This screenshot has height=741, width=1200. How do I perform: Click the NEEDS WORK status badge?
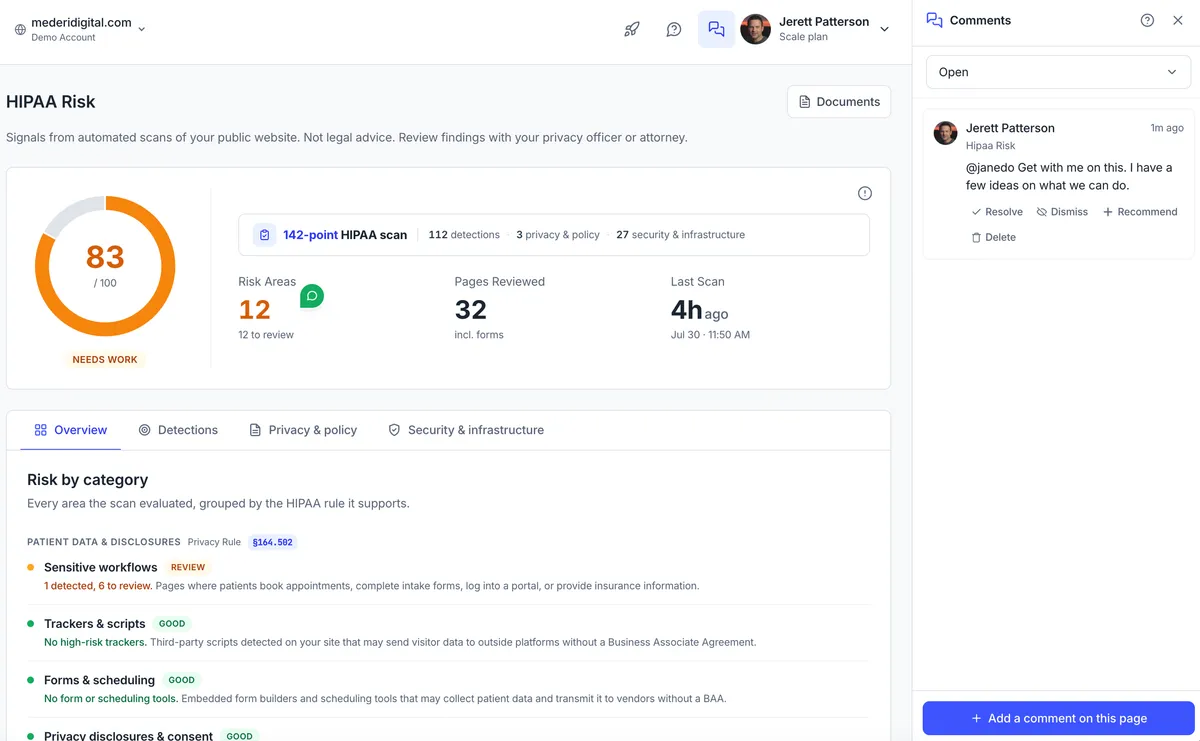coord(105,359)
